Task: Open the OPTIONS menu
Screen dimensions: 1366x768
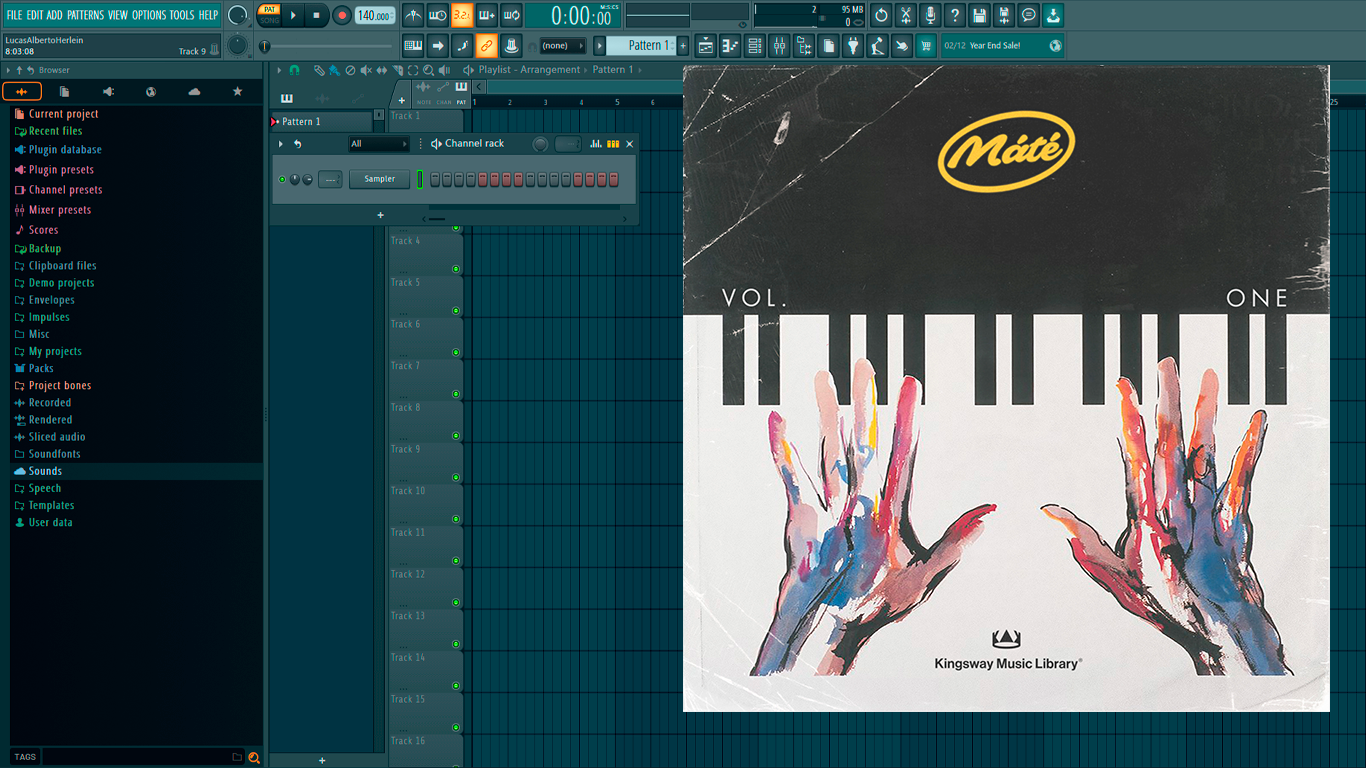Action: click(149, 15)
